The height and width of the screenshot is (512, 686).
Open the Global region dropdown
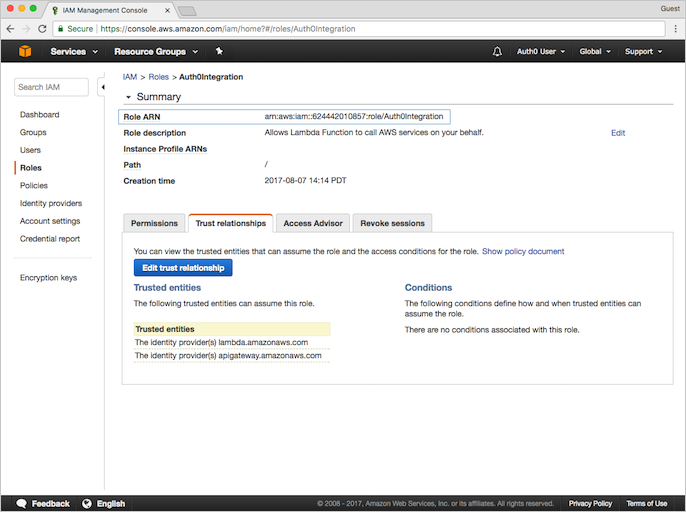595,52
